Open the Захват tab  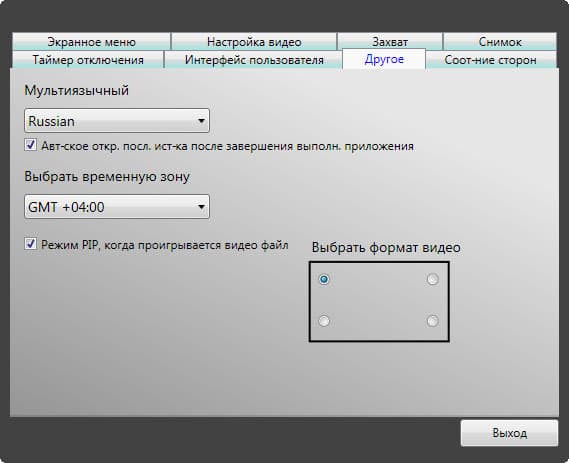390,42
